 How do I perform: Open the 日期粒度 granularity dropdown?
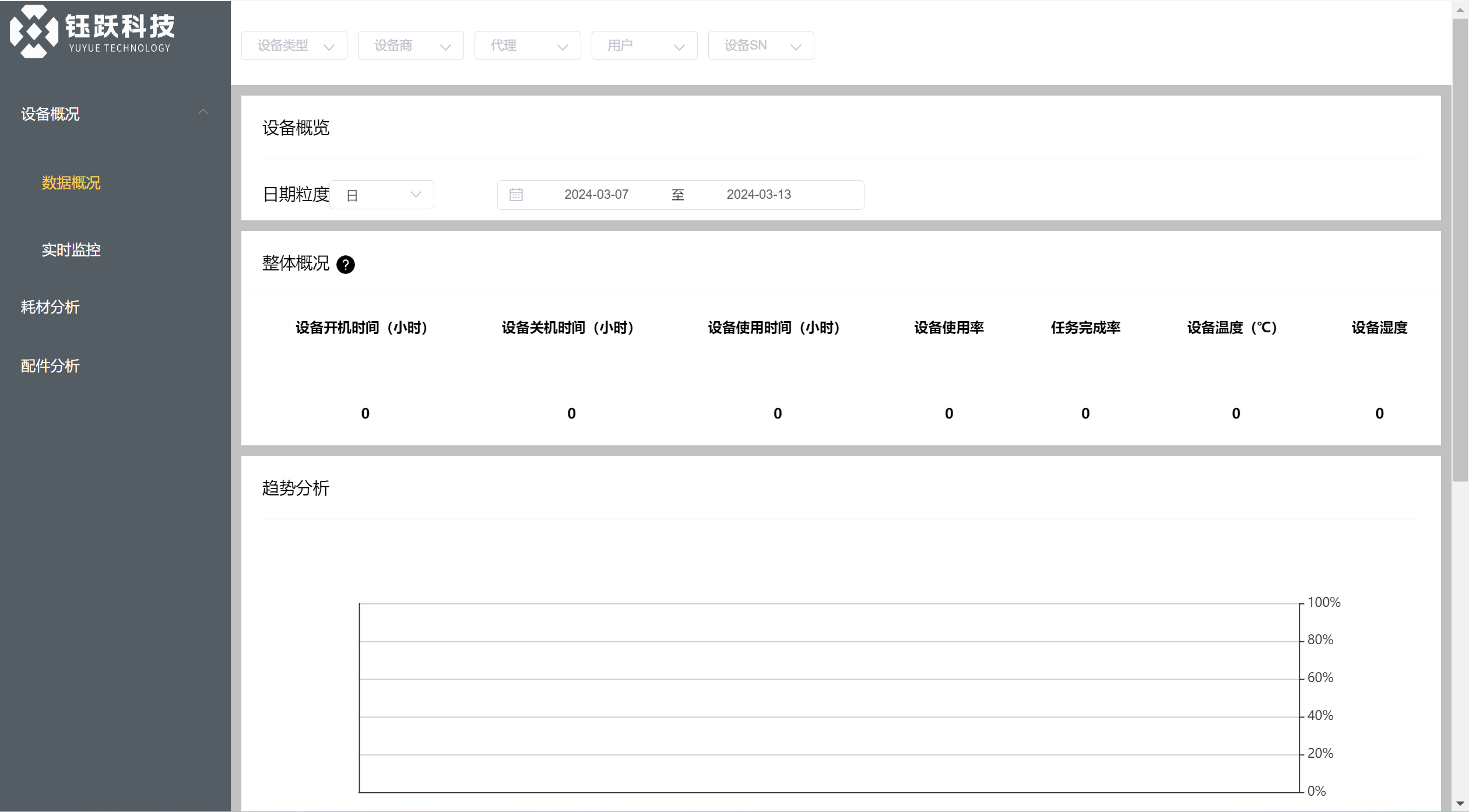click(x=382, y=195)
